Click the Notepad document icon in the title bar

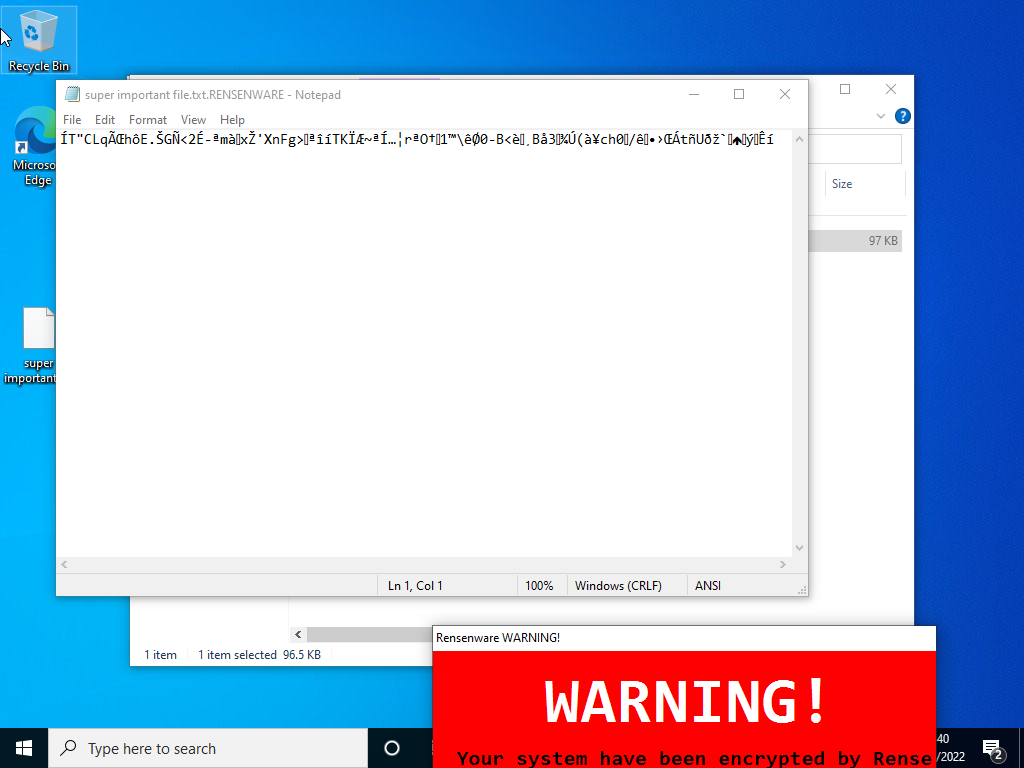(x=71, y=93)
